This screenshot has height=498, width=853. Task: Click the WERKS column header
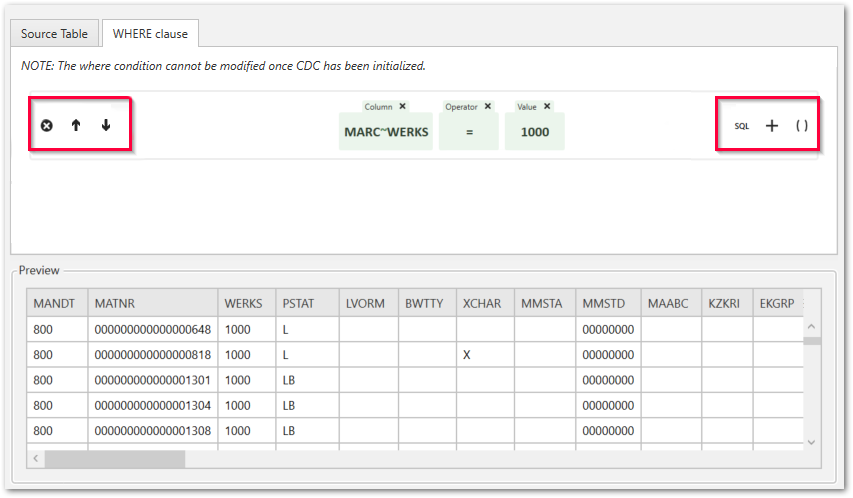243,303
